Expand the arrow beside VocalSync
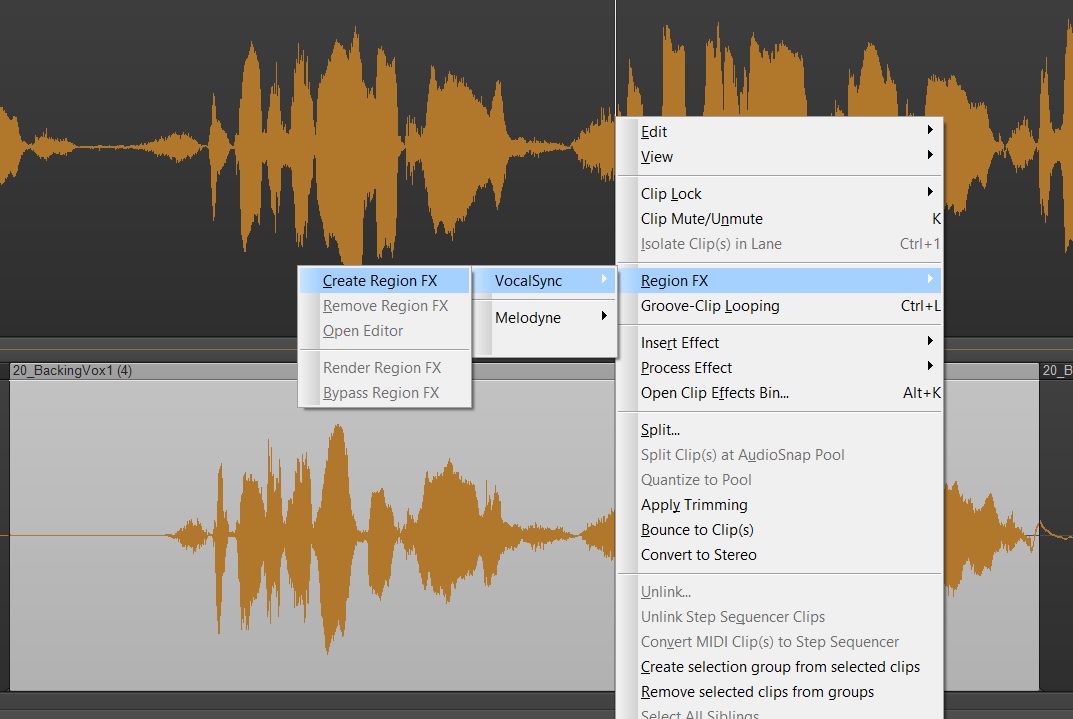Screen dimensions: 1073x719 [x=604, y=278]
